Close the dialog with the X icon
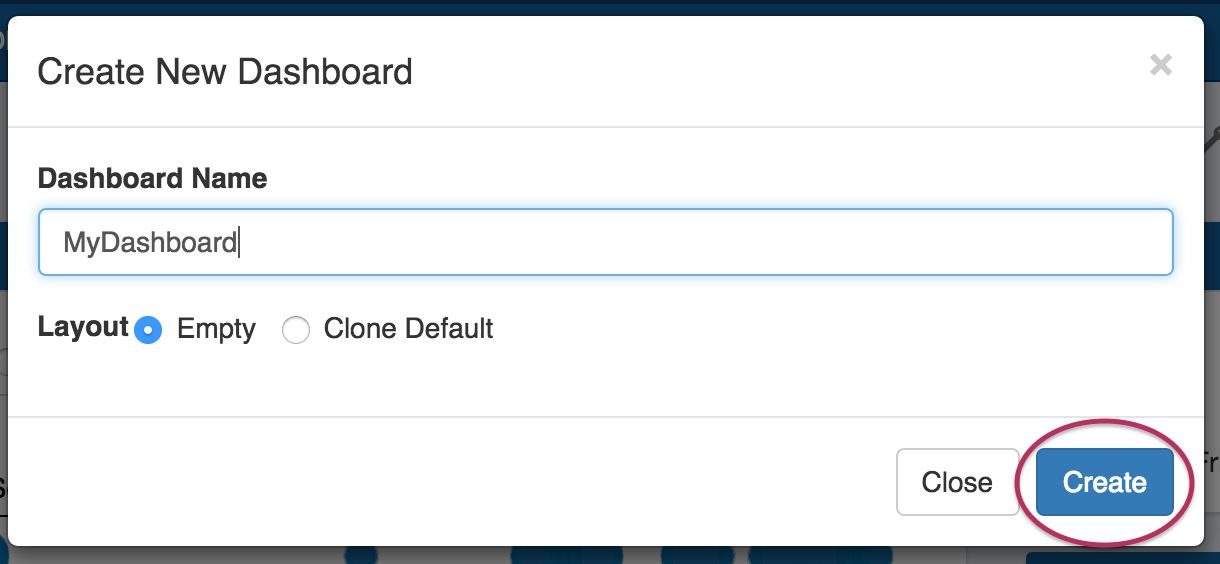 click(1160, 66)
